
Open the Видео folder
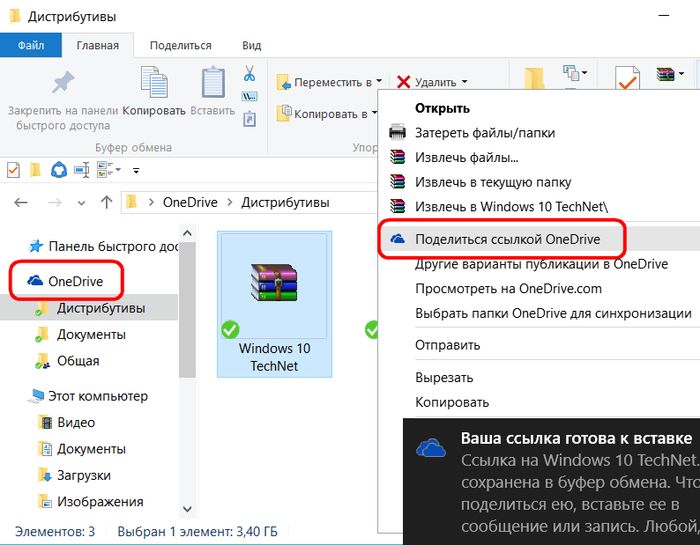[67, 422]
